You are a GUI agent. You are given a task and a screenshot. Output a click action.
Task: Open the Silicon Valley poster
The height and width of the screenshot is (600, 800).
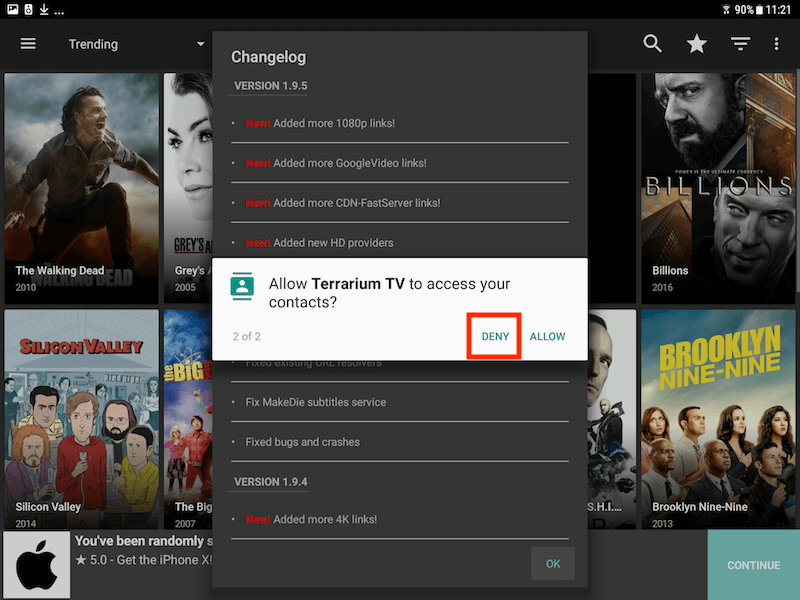click(82, 419)
